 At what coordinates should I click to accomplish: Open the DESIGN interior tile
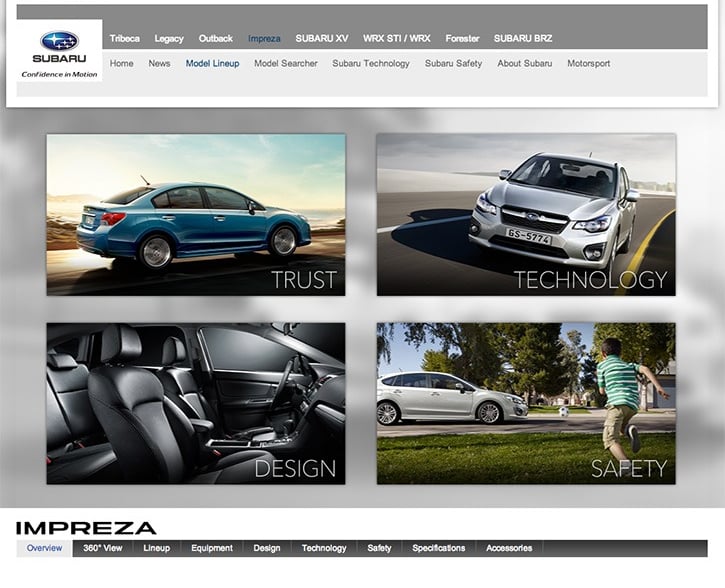pos(196,404)
